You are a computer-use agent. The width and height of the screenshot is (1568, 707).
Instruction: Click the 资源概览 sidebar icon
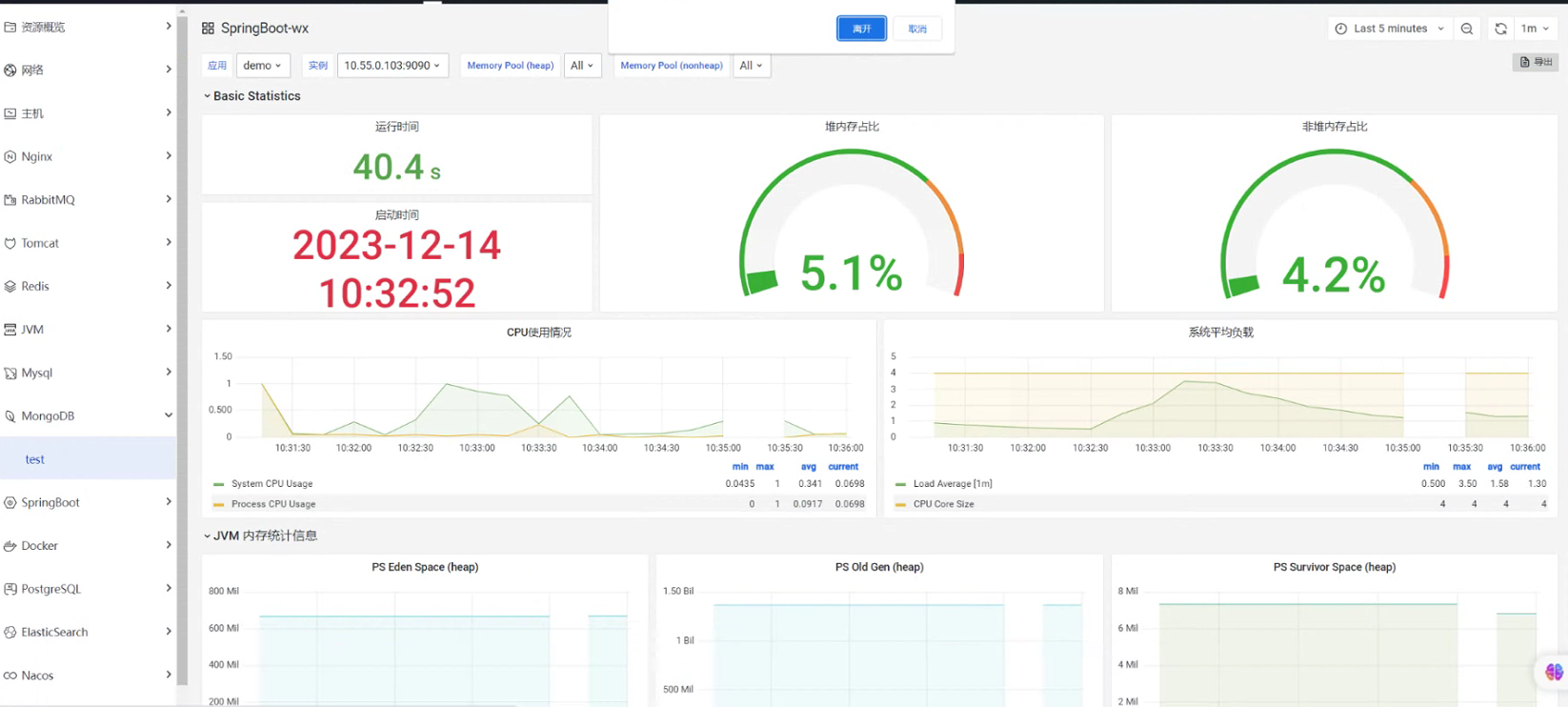pos(10,28)
